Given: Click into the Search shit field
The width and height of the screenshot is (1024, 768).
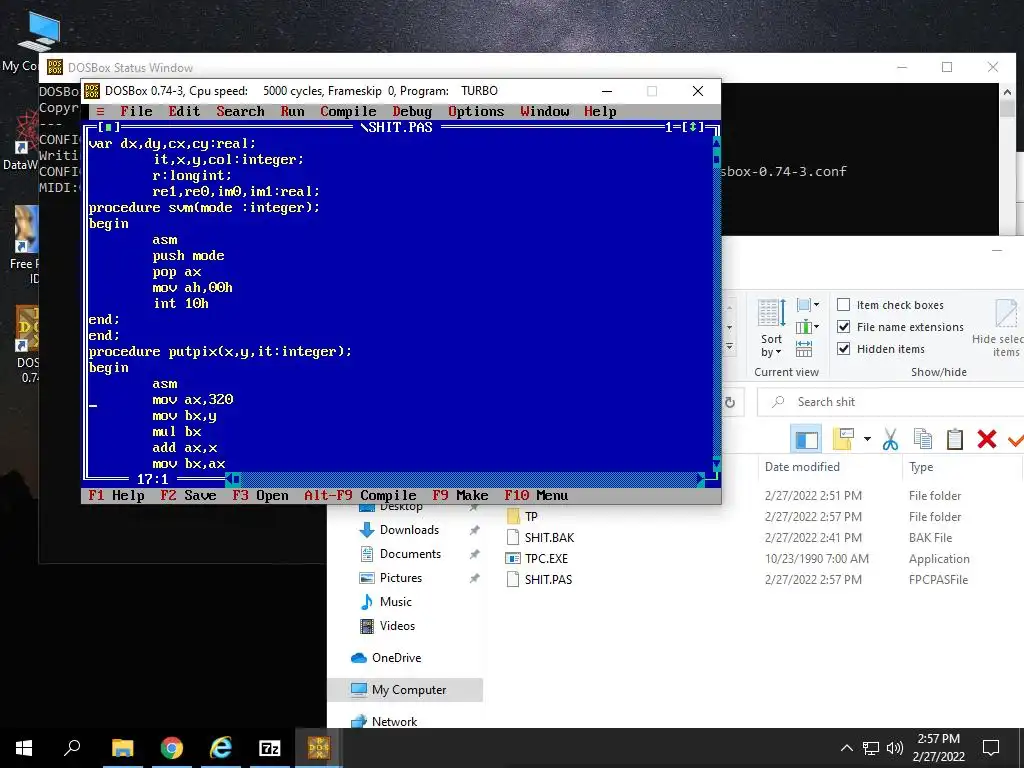Looking at the screenshot, I should tap(891, 402).
